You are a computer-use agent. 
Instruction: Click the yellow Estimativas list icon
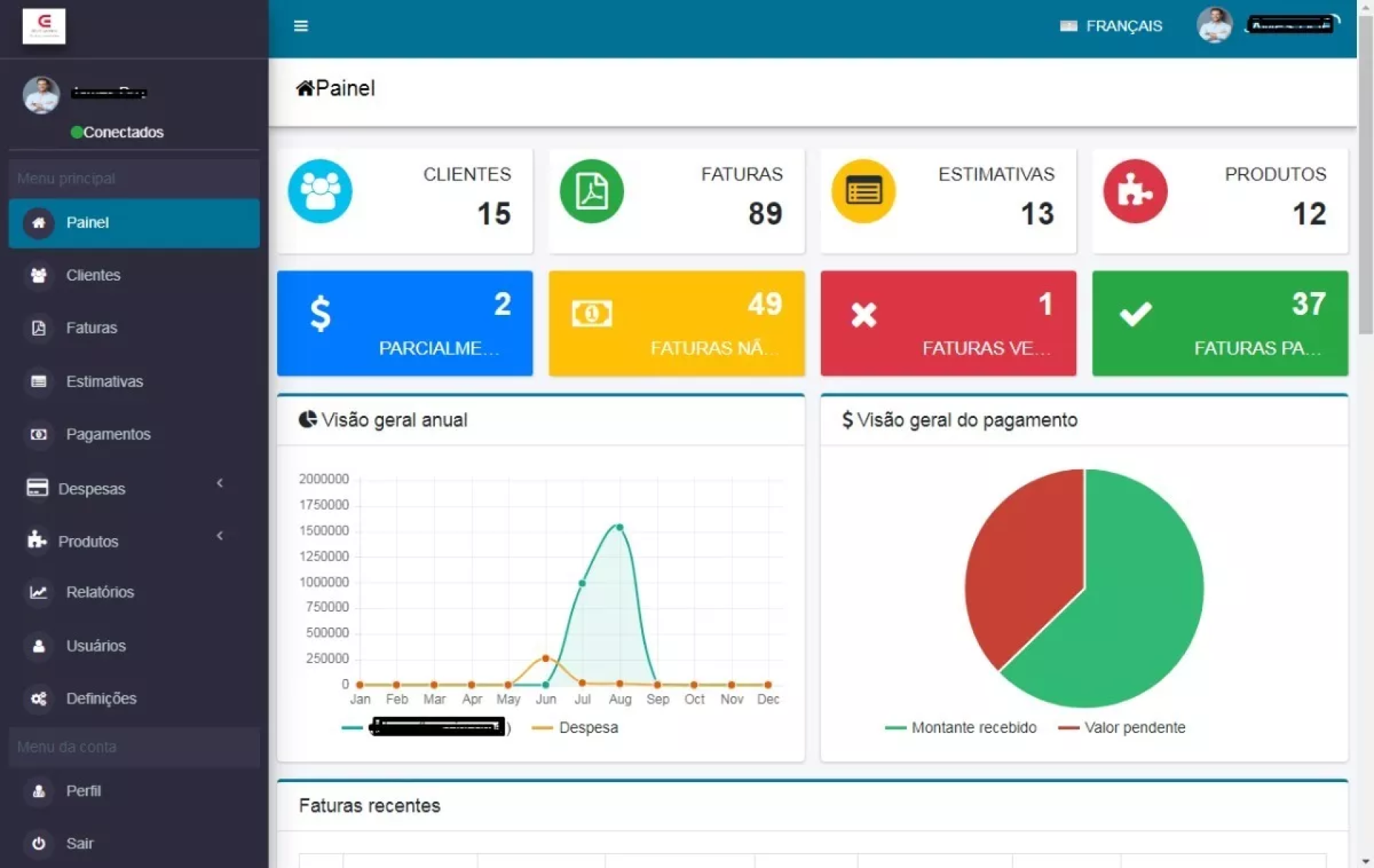tap(863, 191)
